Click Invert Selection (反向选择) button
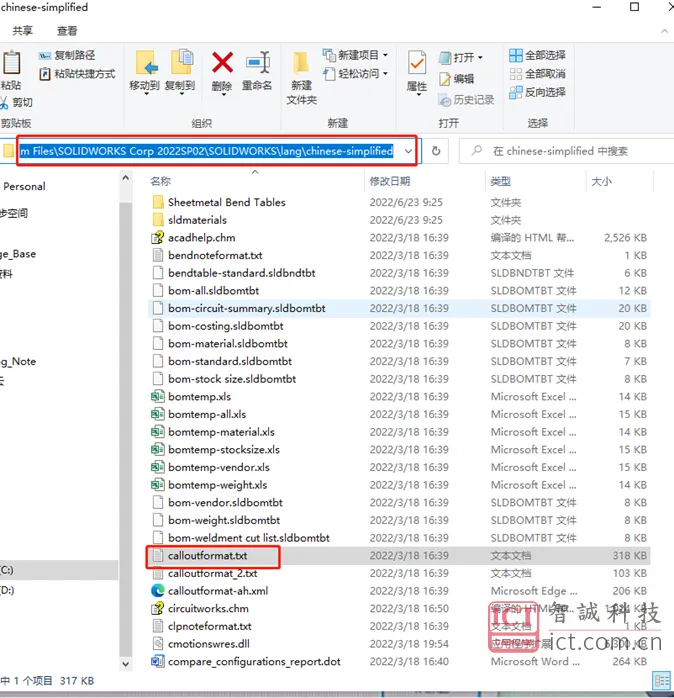This screenshot has height=698, width=674. tap(537, 92)
